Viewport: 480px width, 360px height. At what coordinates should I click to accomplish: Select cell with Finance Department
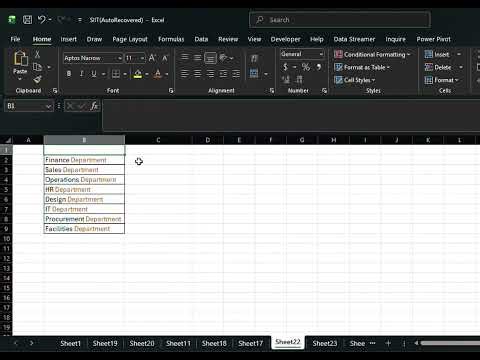tap(84, 160)
